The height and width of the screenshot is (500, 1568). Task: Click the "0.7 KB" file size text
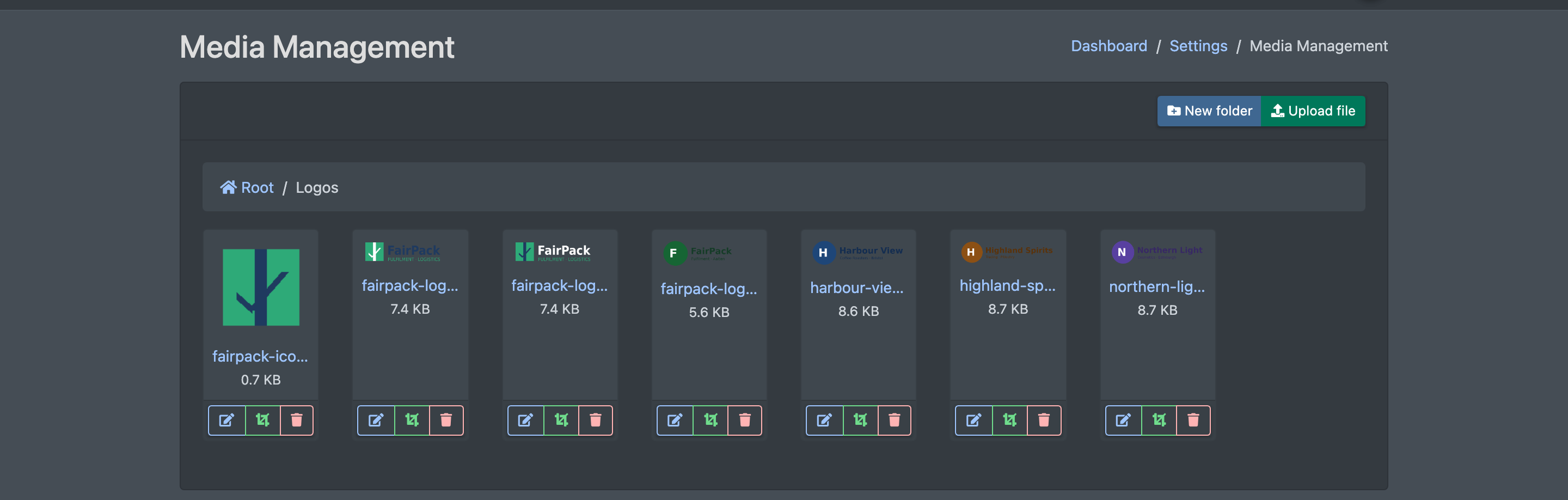[261, 380]
